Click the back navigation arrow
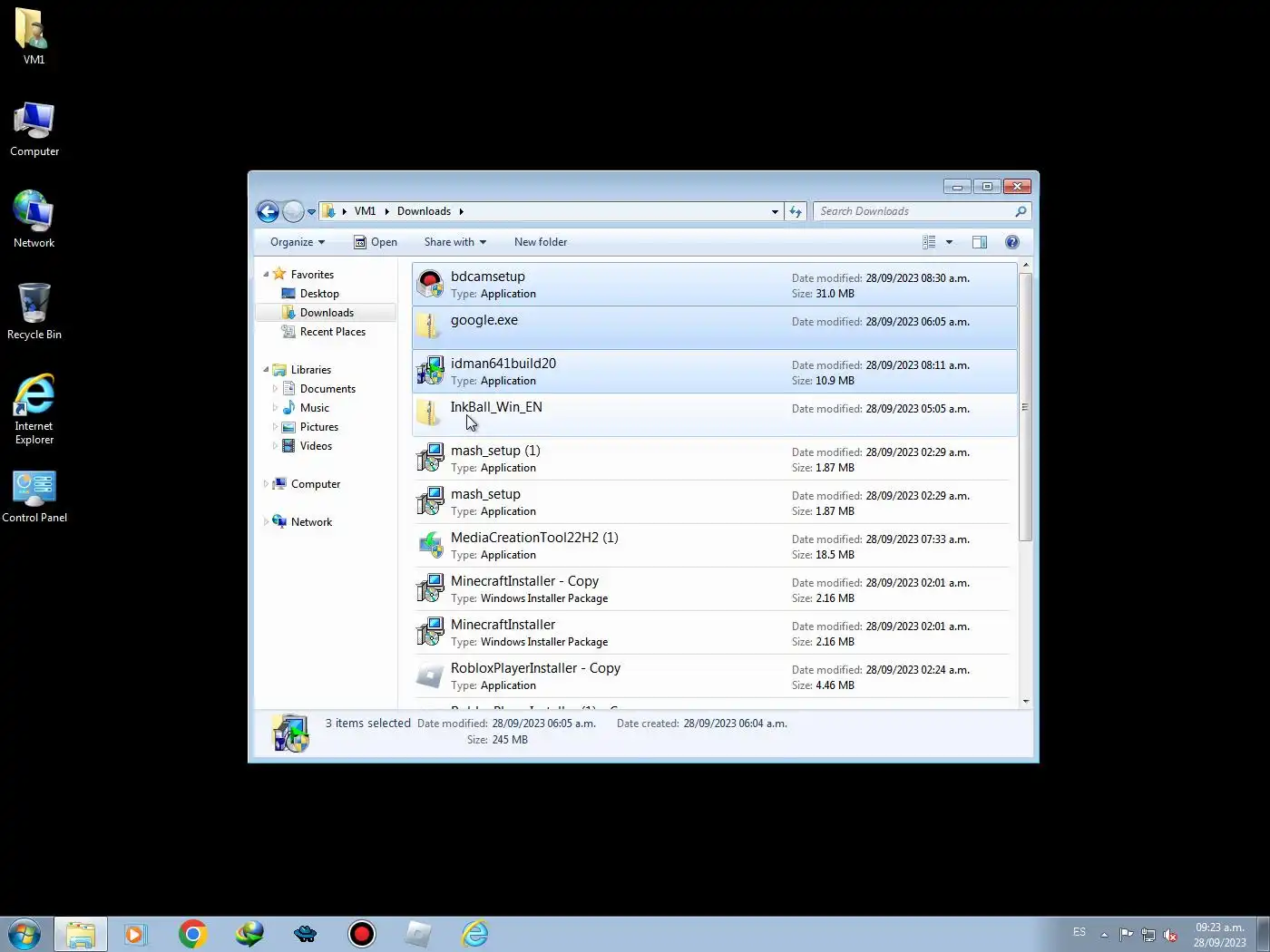The height and width of the screenshot is (952, 1270). (268, 211)
